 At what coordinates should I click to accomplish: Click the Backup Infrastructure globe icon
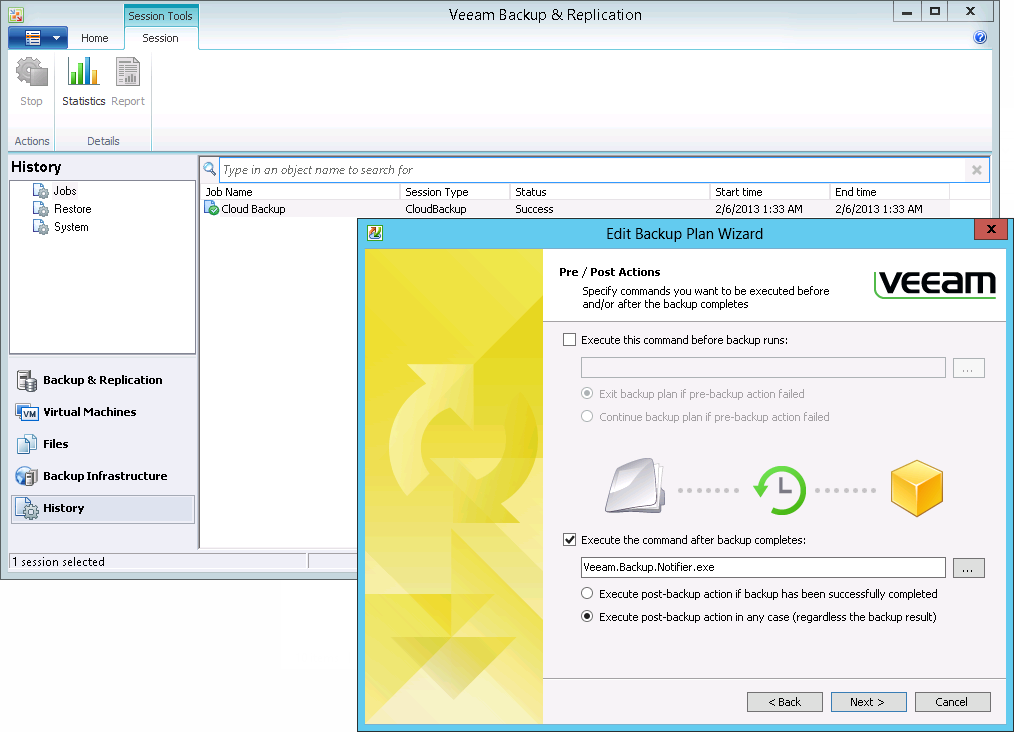pyautogui.click(x=27, y=476)
